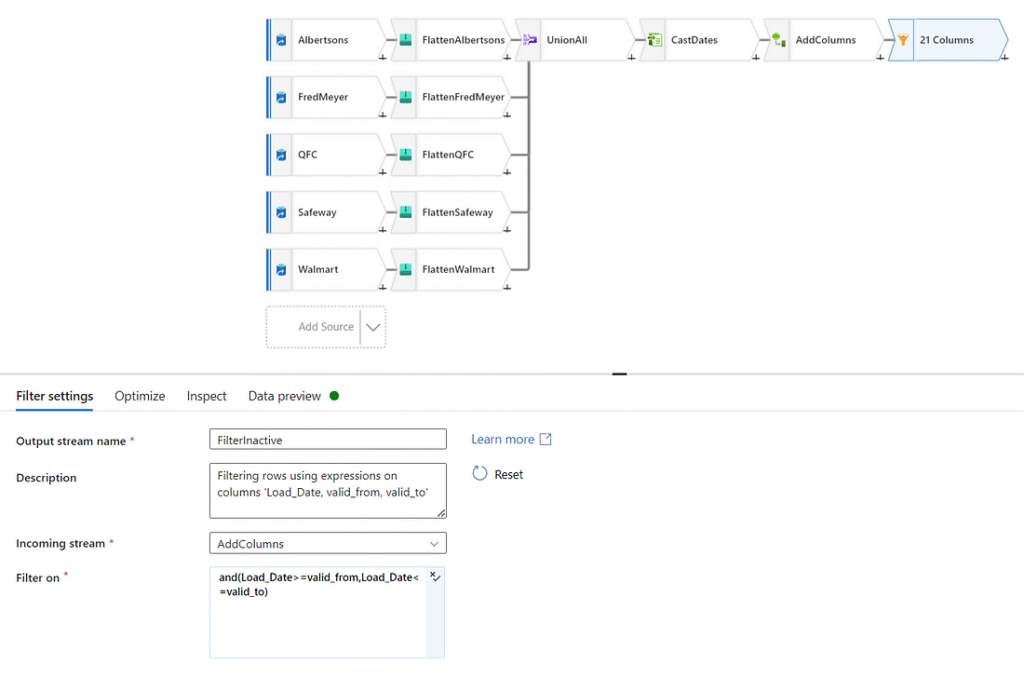The height and width of the screenshot is (692, 1024).
Task: Select the Albertsons source node label
Action: (x=323, y=40)
